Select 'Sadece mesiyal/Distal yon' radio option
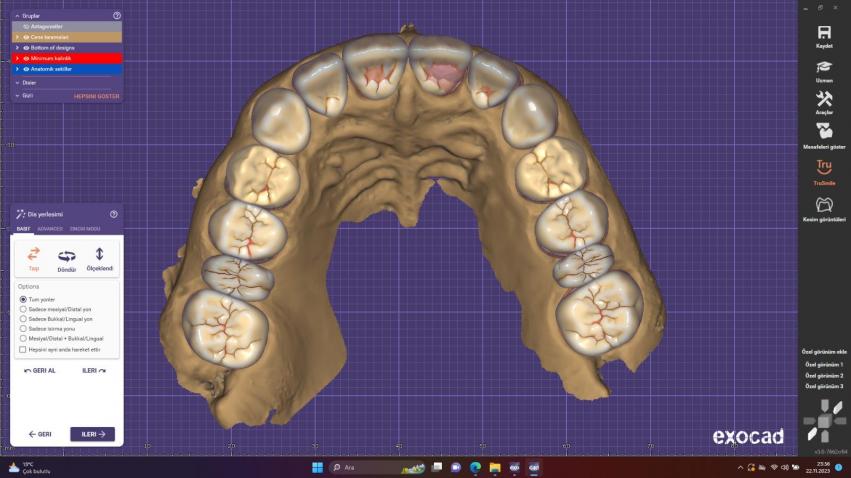 [x=23, y=309]
